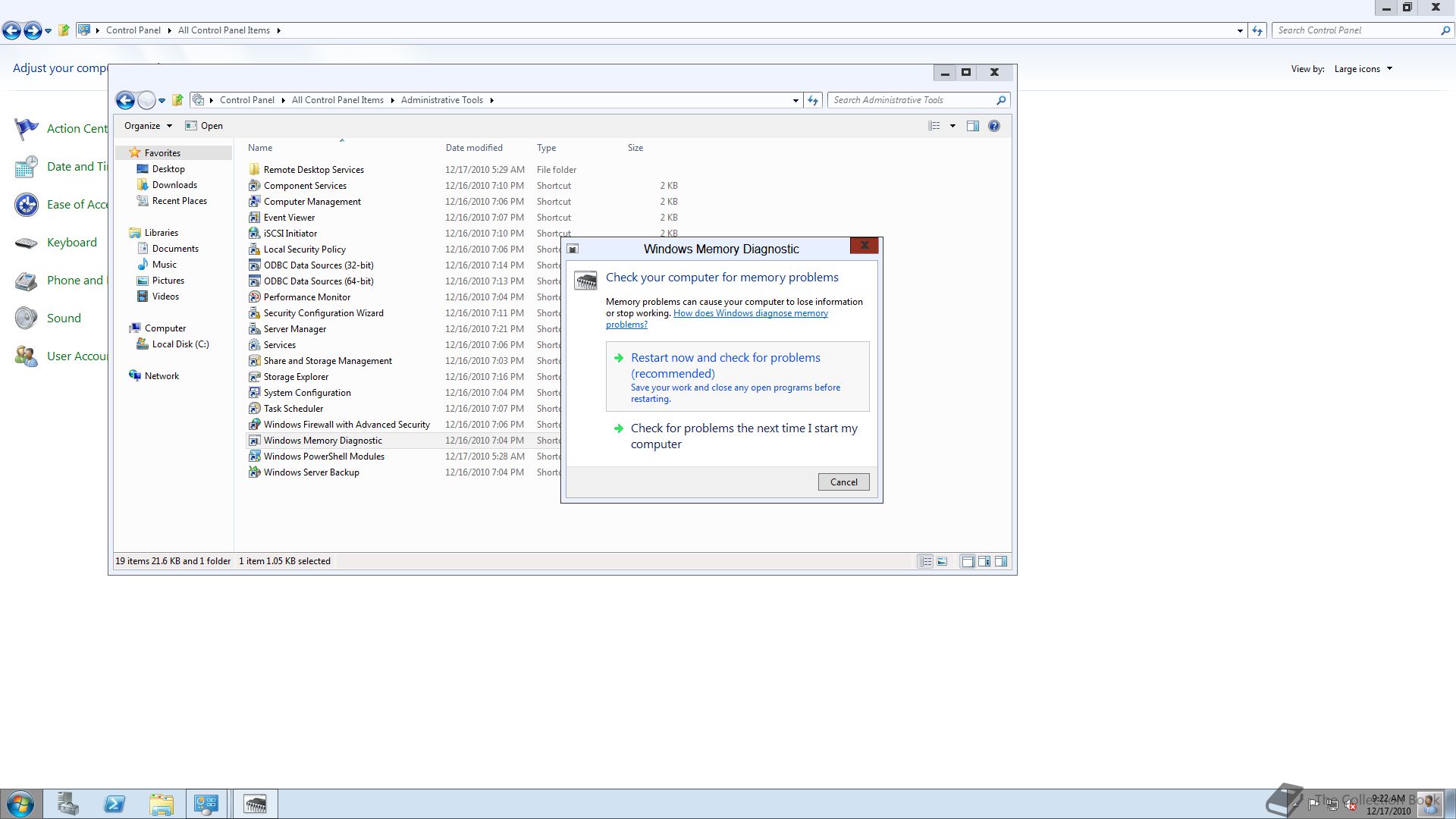1456x819 pixels.
Task: Select System Configuration entry
Action: point(307,393)
